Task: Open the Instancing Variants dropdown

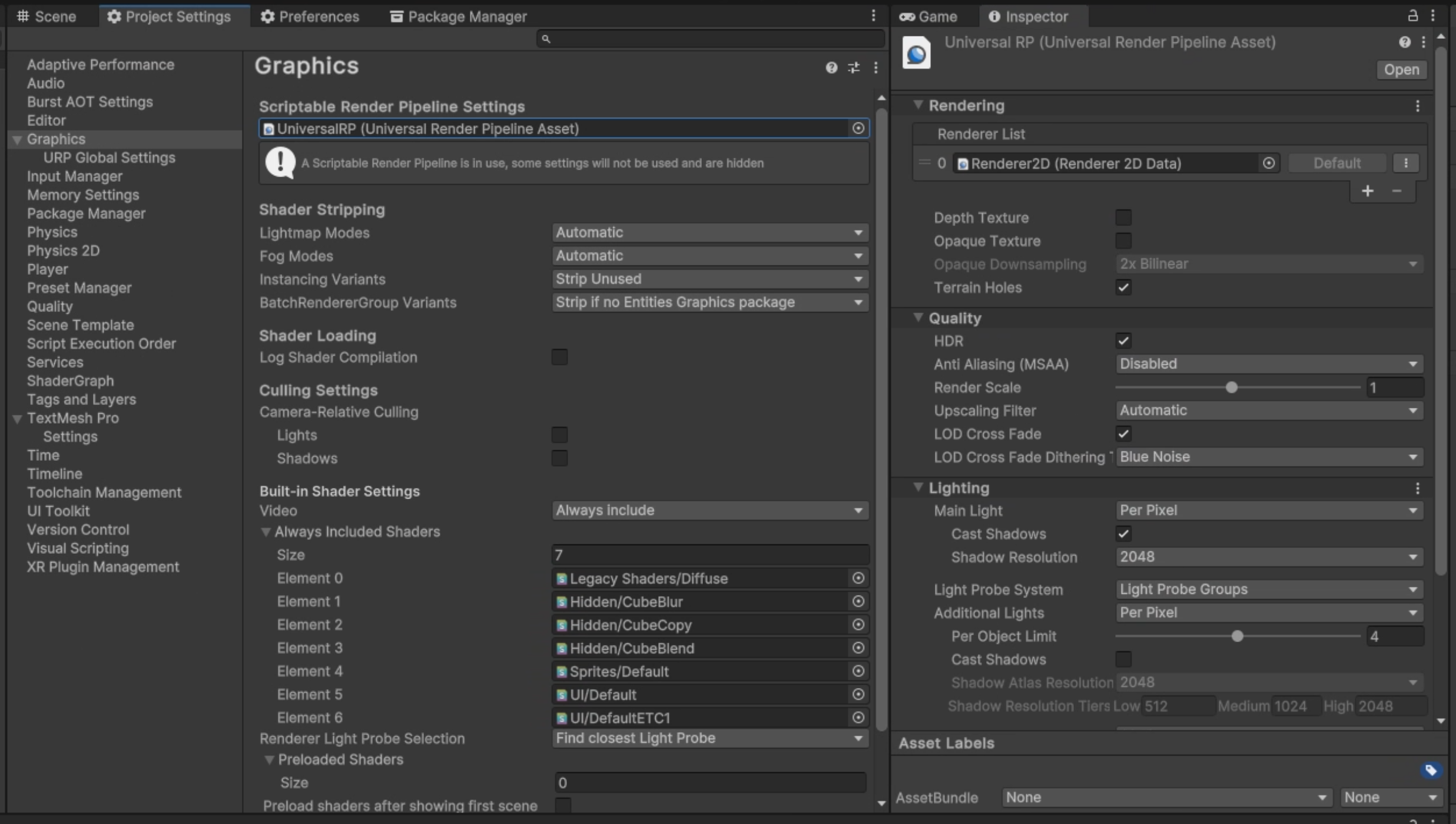Action: click(709, 279)
